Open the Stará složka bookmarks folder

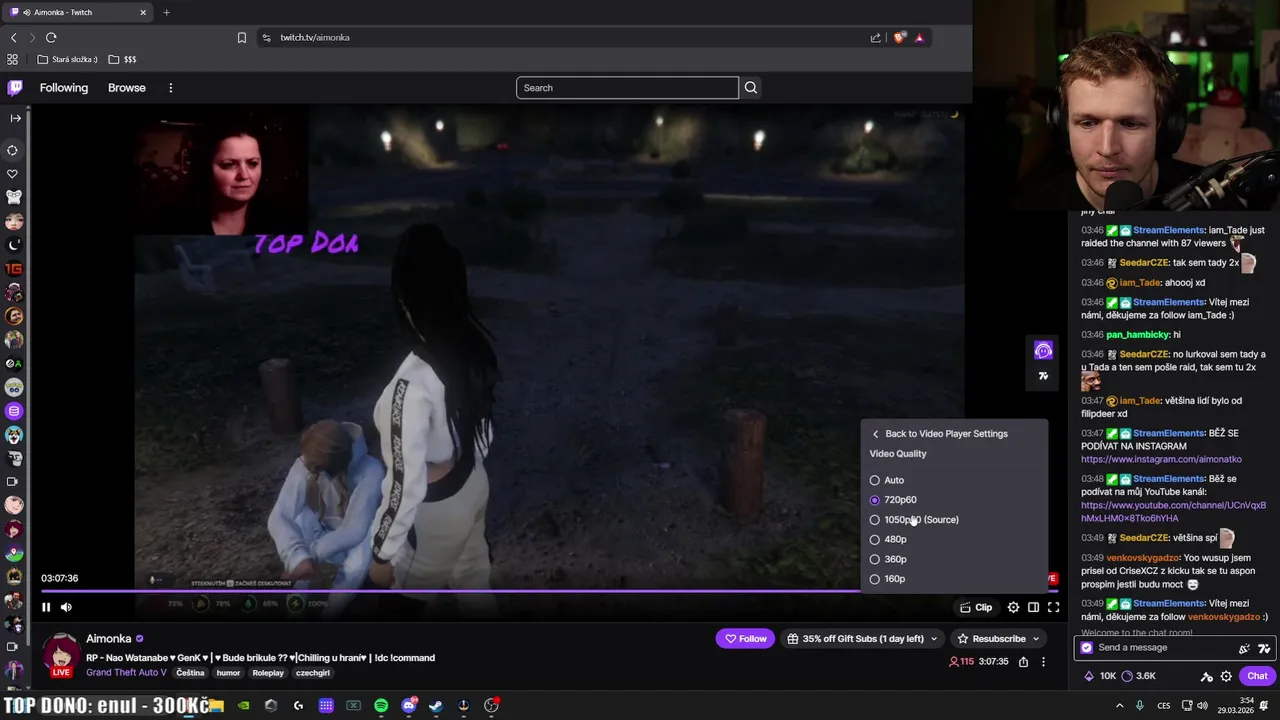[x=67, y=59]
